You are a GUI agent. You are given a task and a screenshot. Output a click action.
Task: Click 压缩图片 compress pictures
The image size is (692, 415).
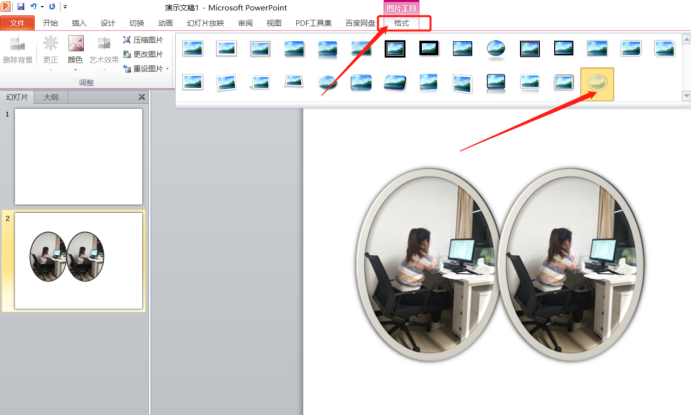(x=143, y=40)
